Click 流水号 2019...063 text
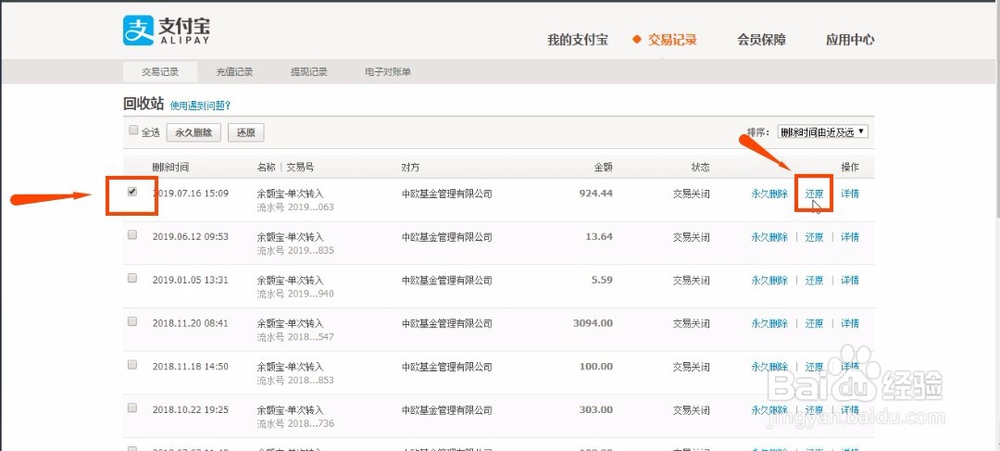Viewport: 1000px width, 451px height. [x=295, y=207]
